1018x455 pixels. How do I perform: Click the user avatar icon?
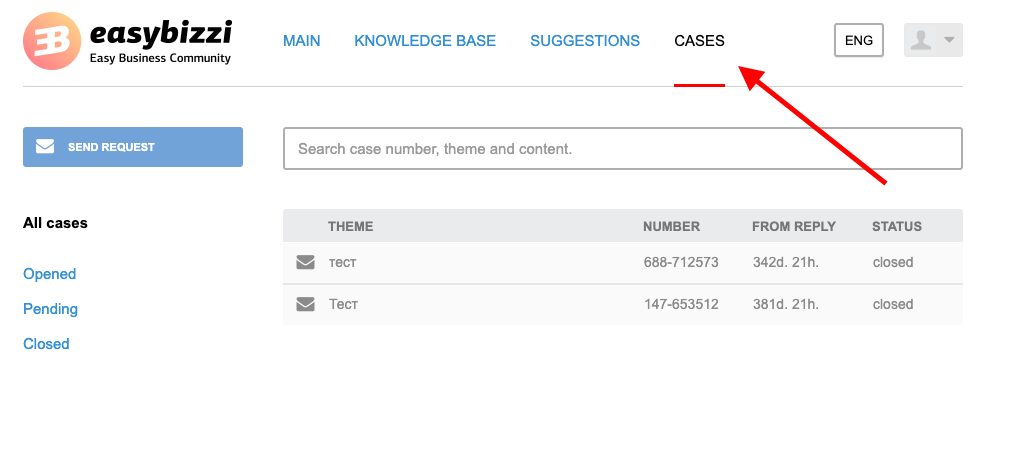tap(921, 40)
